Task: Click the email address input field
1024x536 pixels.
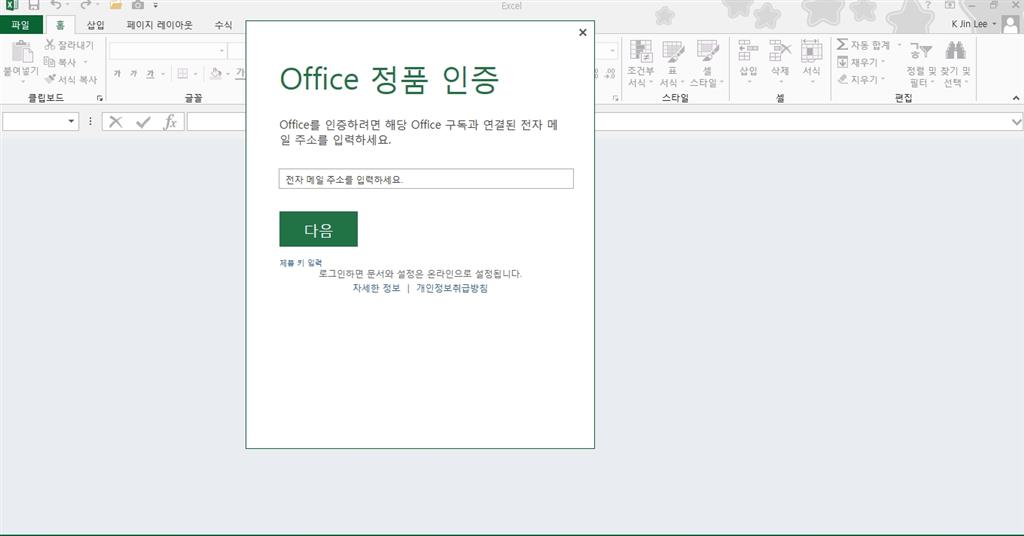Action: [426, 179]
